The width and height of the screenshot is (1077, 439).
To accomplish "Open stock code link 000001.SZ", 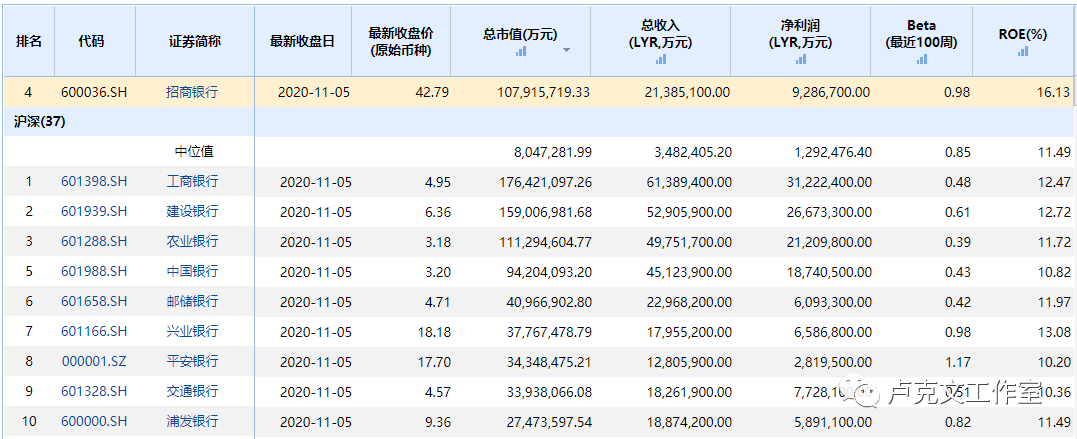I will pyautogui.click(x=94, y=361).
